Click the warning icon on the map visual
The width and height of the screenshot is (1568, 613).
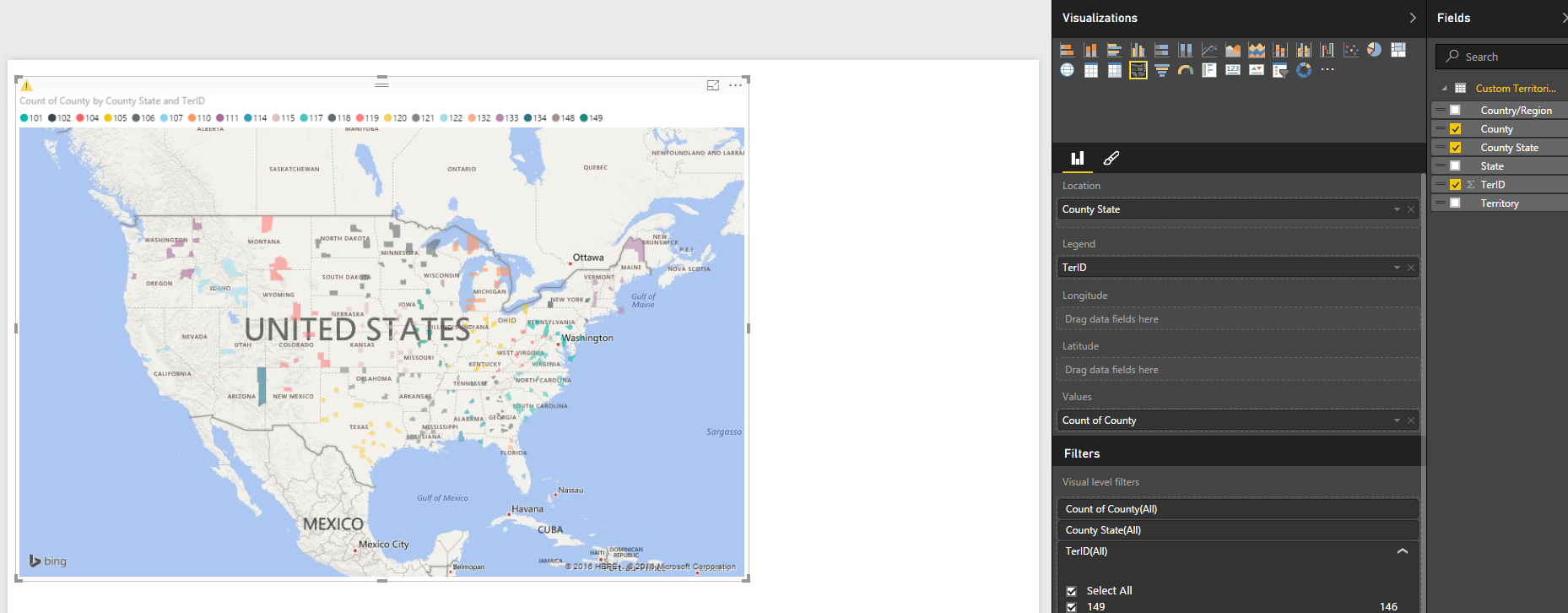pyautogui.click(x=27, y=85)
